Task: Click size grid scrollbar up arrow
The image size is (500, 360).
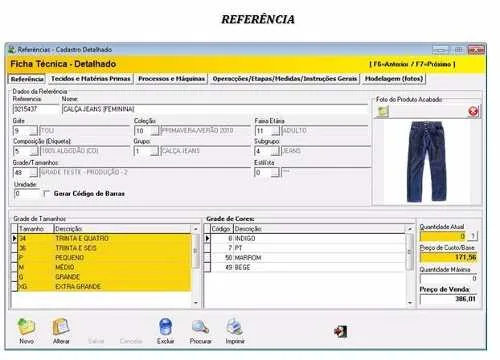Action: pos(196,229)
